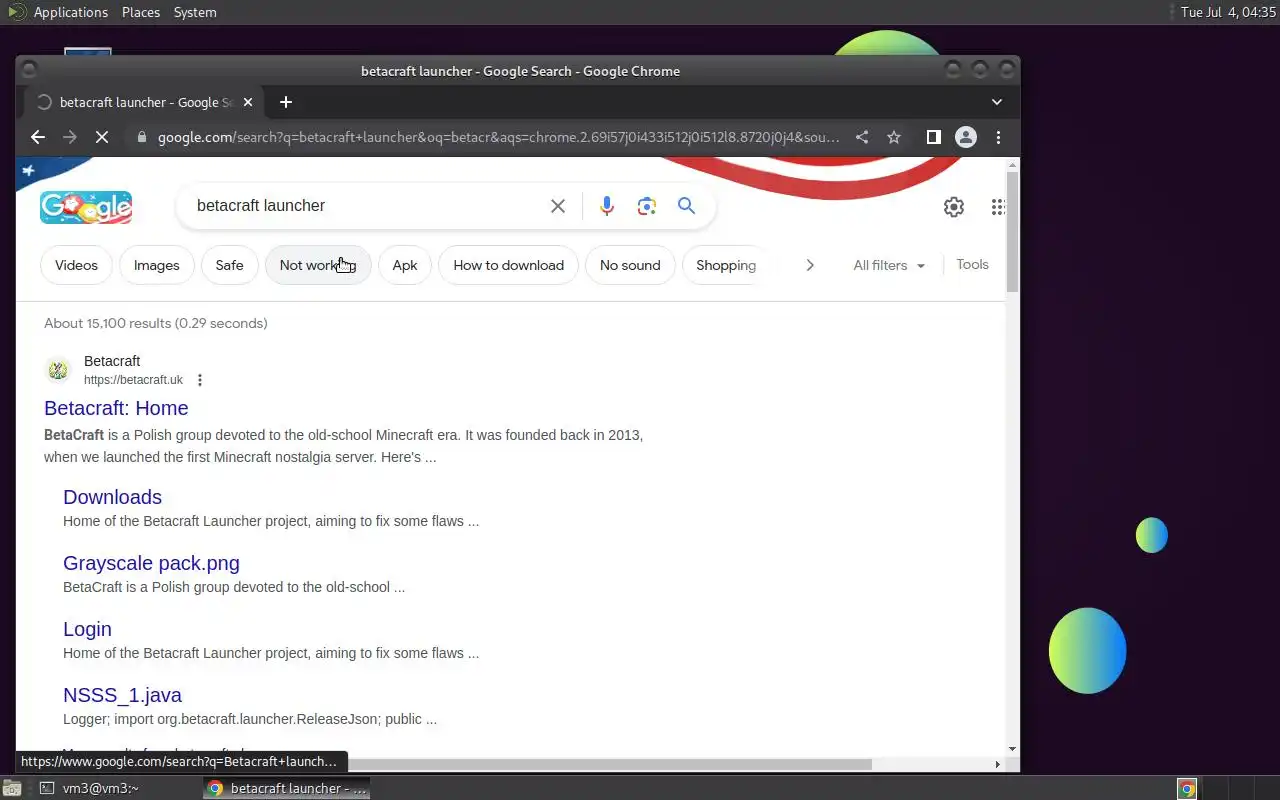Open Google quick settings gear
Viewport: 1280px width, 800px height.
click(954, 207)
